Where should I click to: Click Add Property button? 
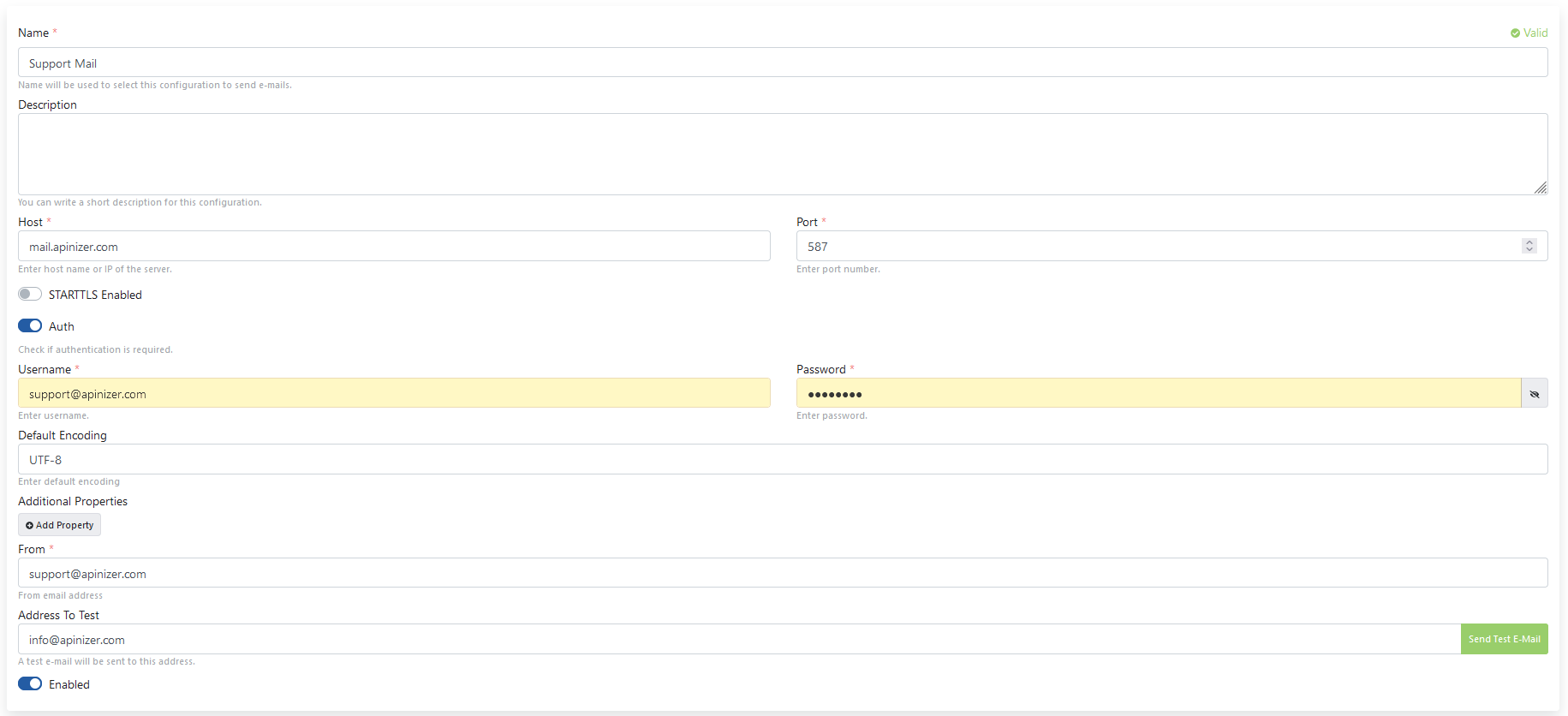pos(59,525)
